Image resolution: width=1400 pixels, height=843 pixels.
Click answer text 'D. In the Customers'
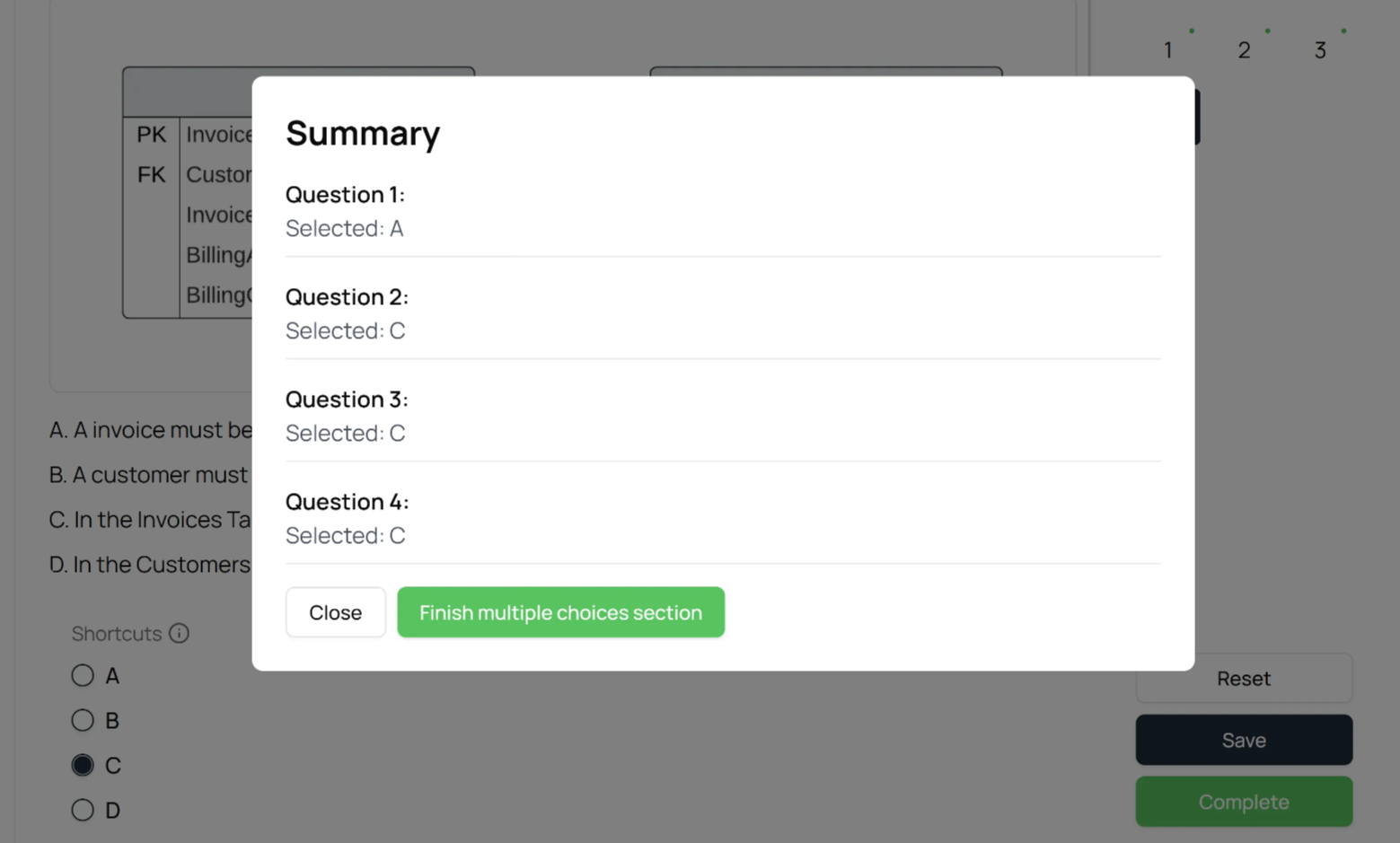pyautogui.click(x=150, y=565)
